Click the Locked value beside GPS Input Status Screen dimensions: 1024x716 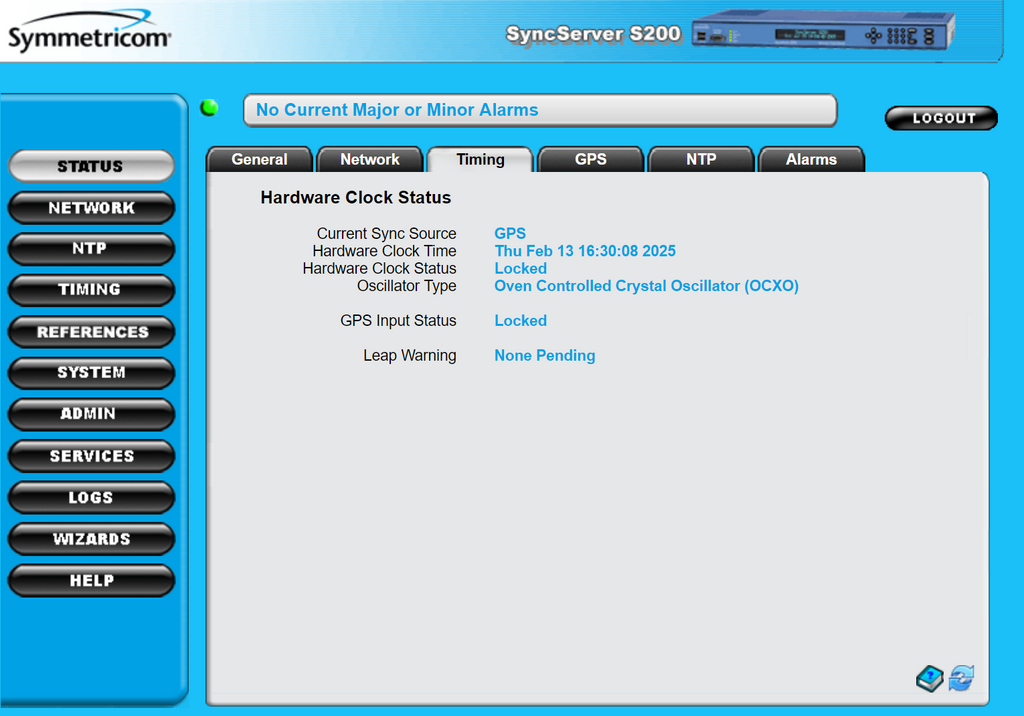pos(520,321)
